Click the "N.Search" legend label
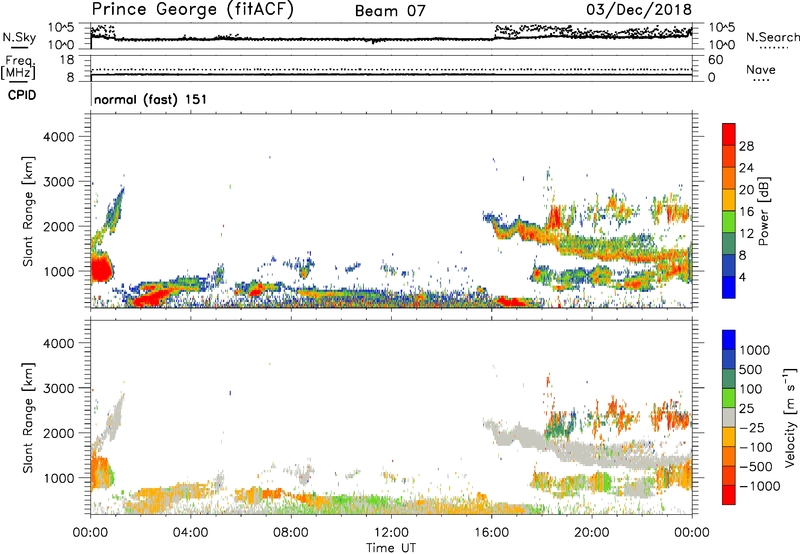The image size is (800, 554). (x=773, y=37)
